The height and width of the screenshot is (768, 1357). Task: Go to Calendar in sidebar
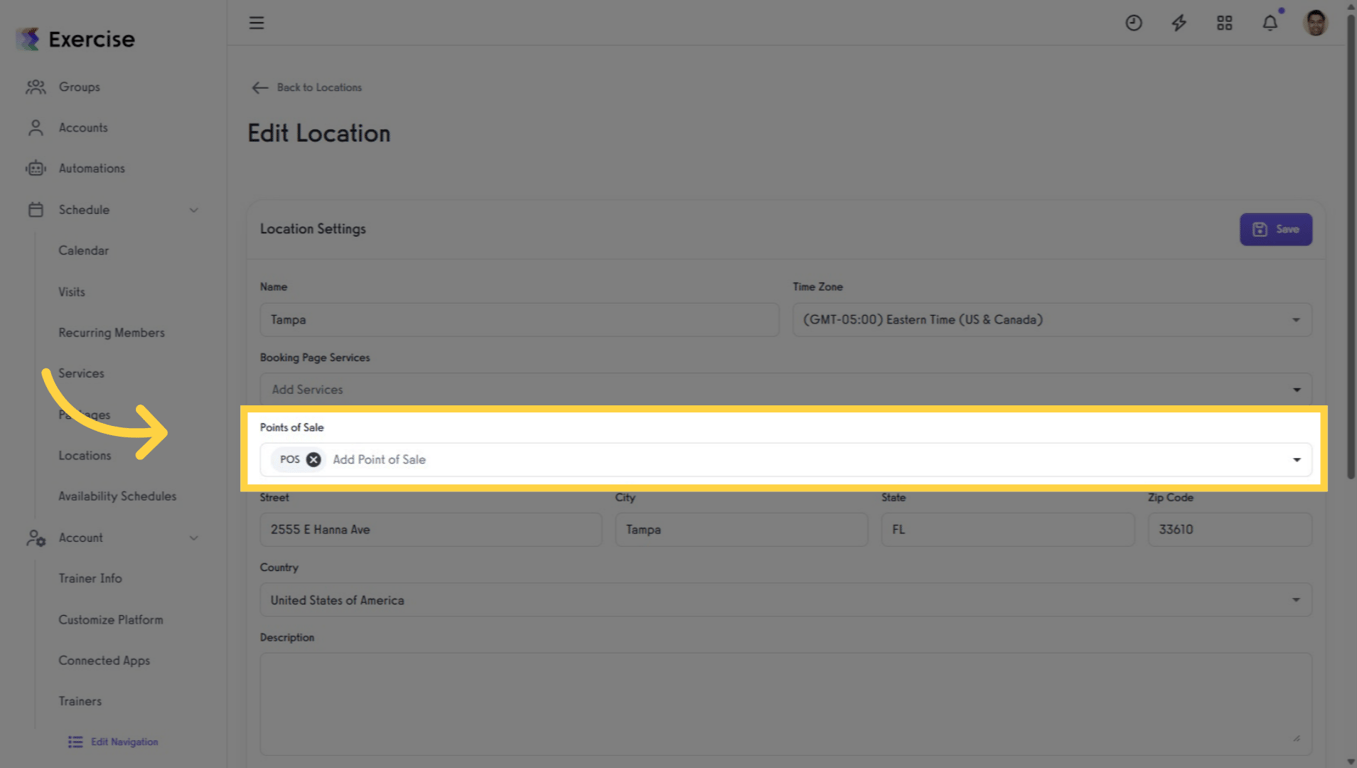click(84, 251)
